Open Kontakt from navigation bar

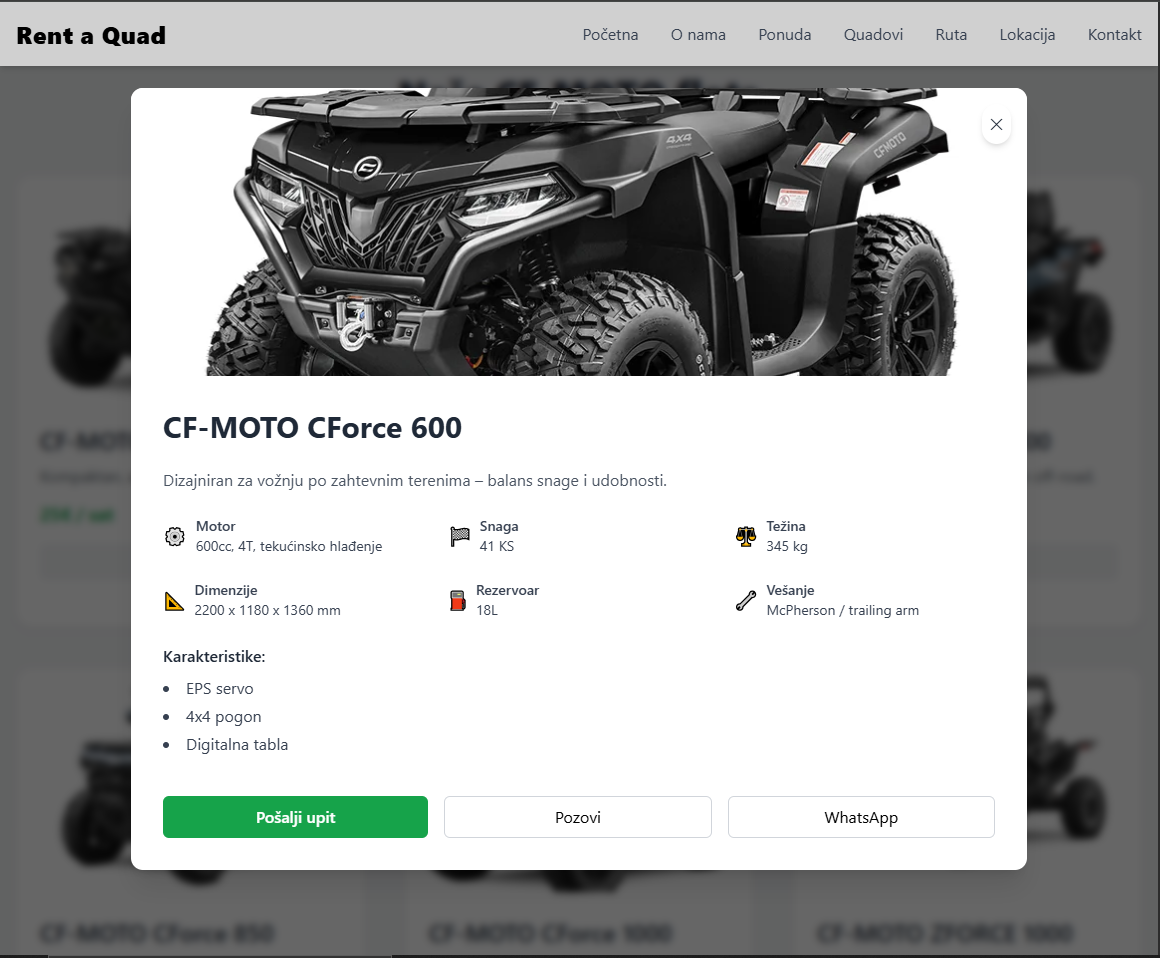(1115, 35)
